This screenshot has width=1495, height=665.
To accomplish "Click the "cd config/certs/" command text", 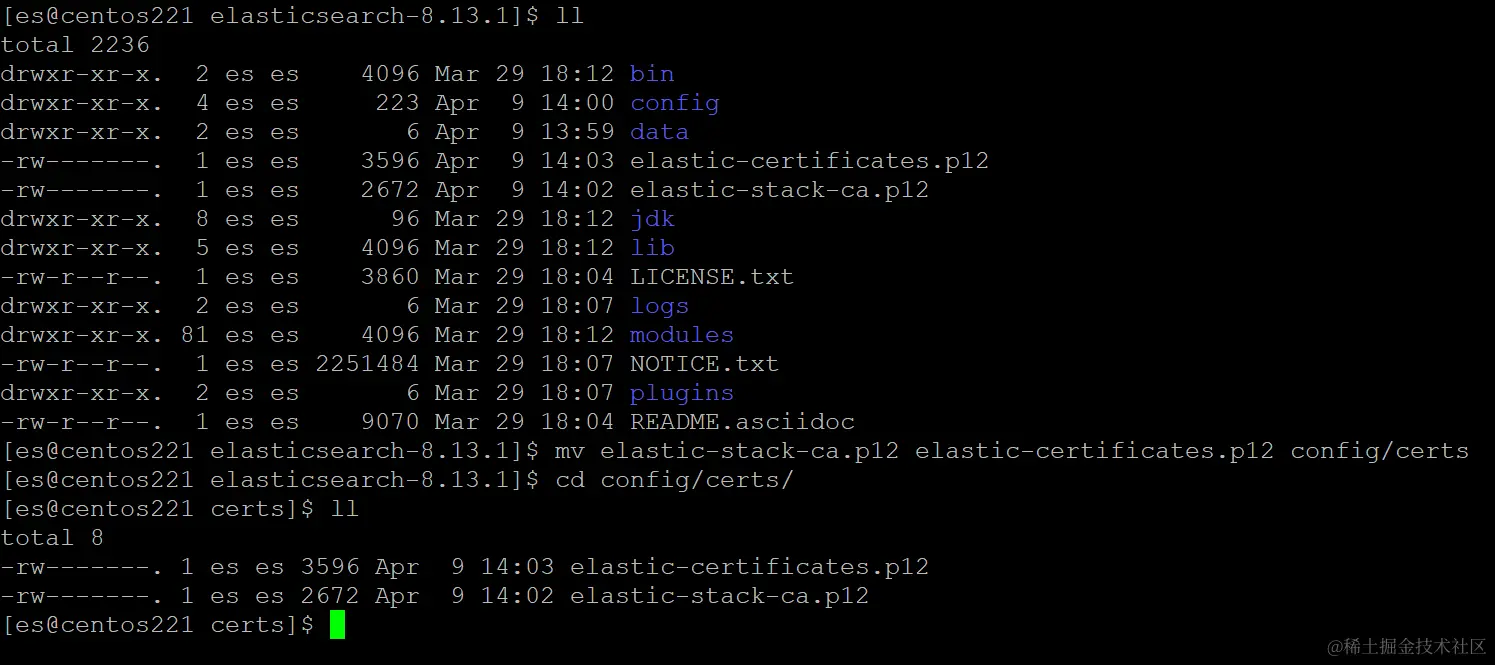I will coord(674,480).
